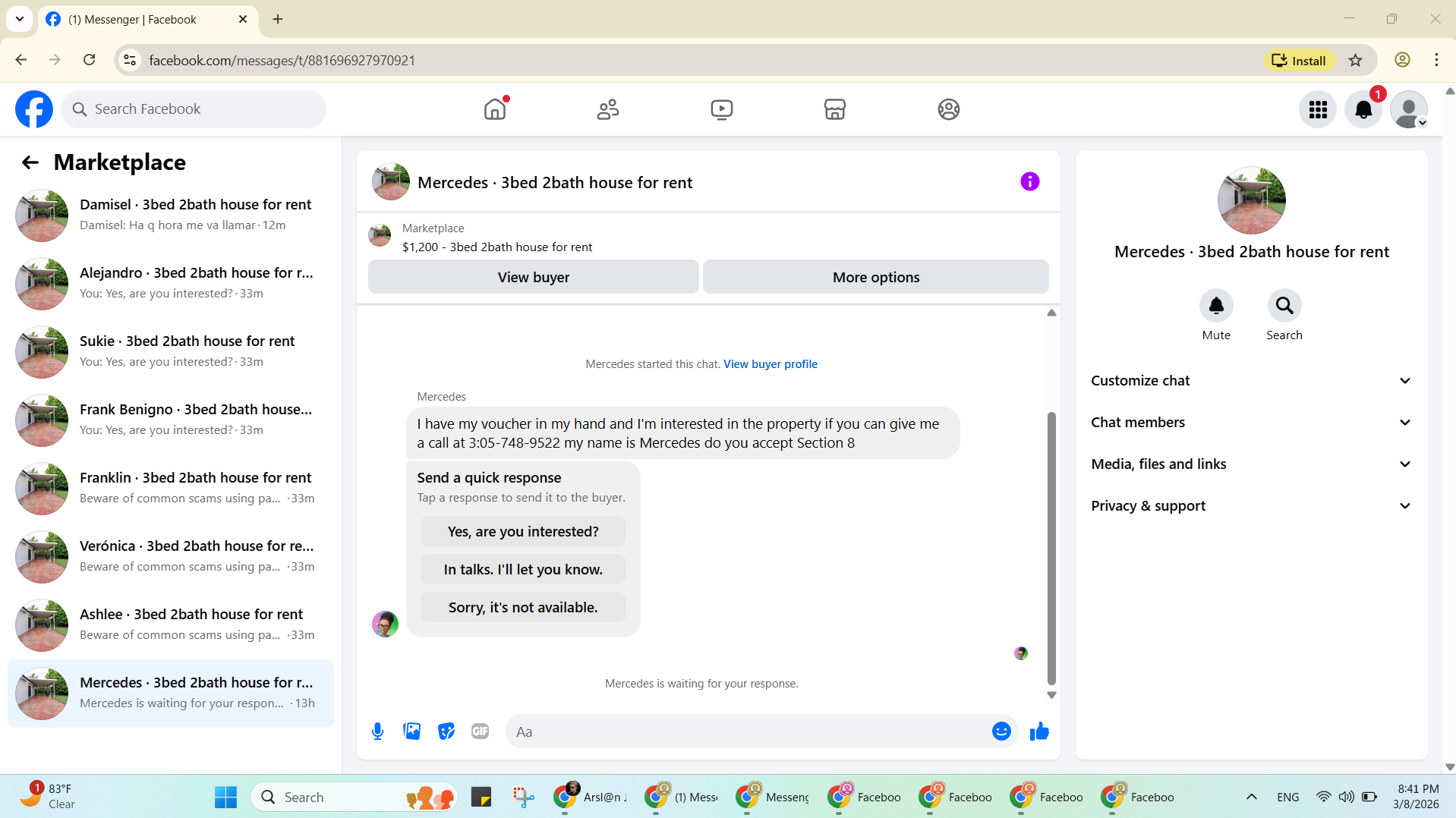Open the notifications bell
The height and width of the screenshot is (818, 1456).
coord(1363,110)
